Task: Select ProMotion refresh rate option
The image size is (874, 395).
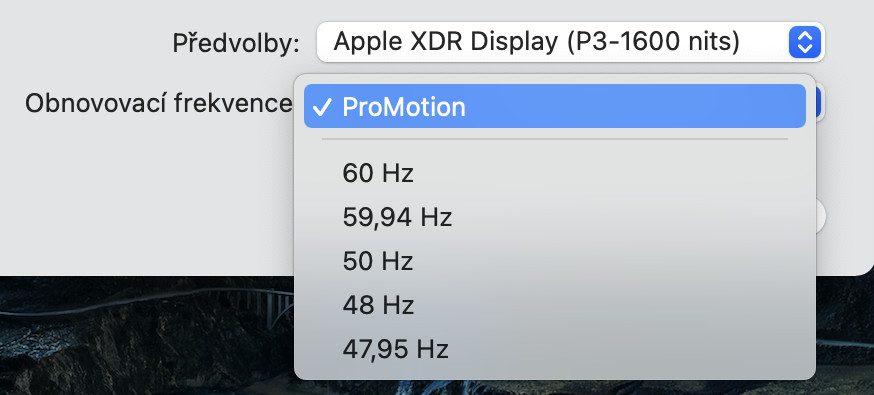Action: 555,106
